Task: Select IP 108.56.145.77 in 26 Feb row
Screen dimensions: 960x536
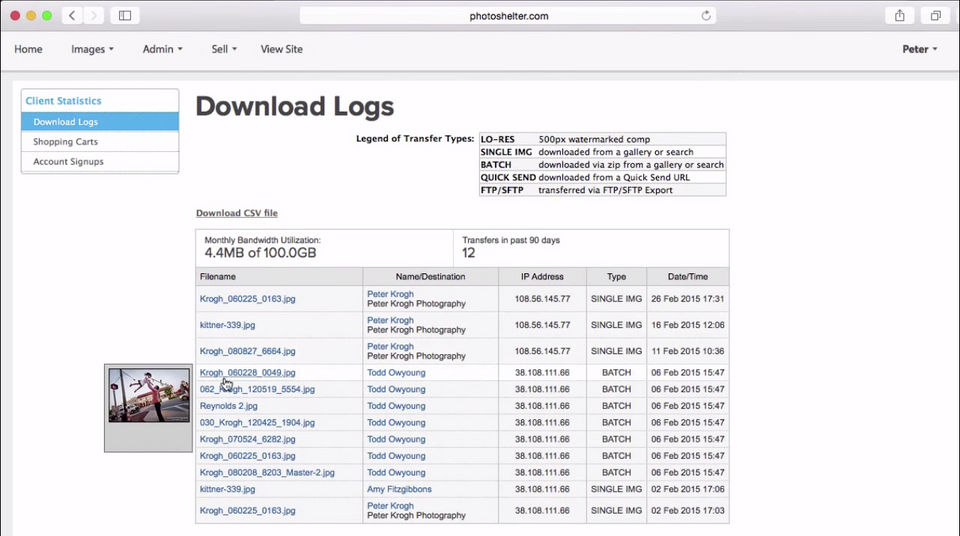Action: 542,299
